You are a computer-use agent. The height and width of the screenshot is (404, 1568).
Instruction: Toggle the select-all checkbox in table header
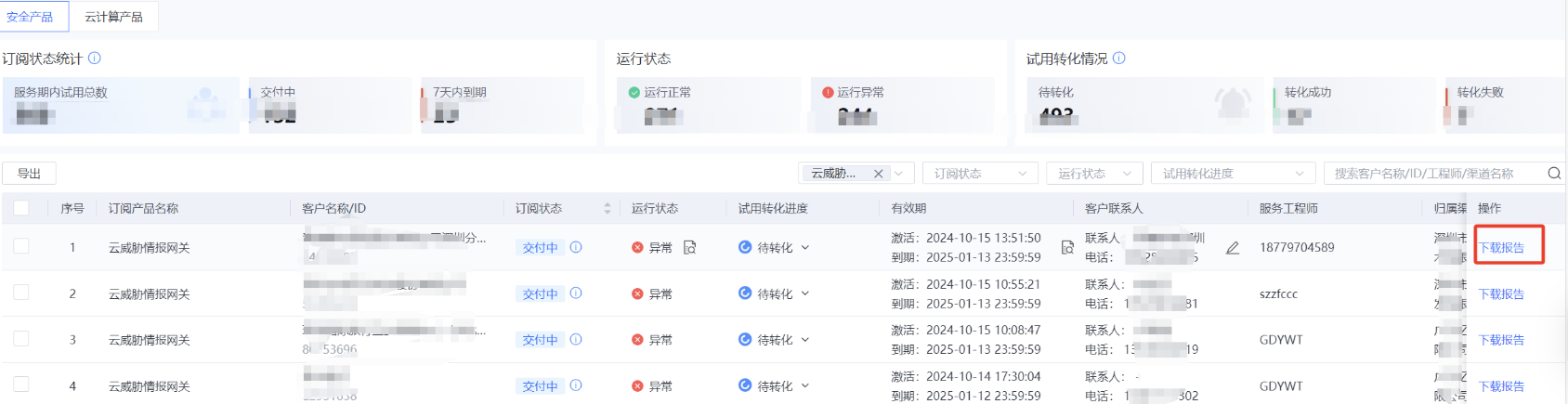click(21, 208)
